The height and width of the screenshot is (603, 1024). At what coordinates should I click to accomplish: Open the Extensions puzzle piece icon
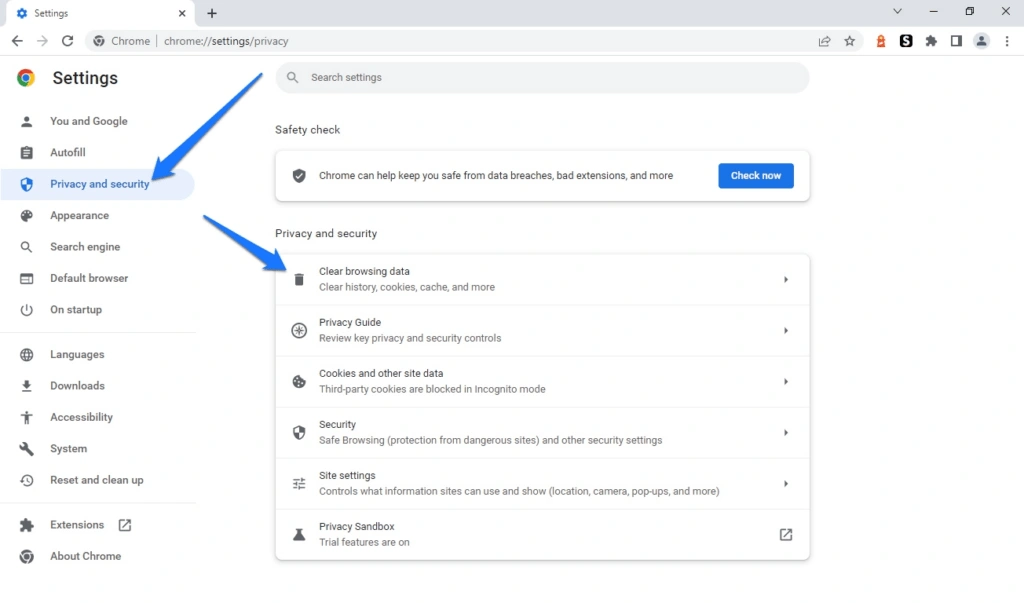(931, 41)
